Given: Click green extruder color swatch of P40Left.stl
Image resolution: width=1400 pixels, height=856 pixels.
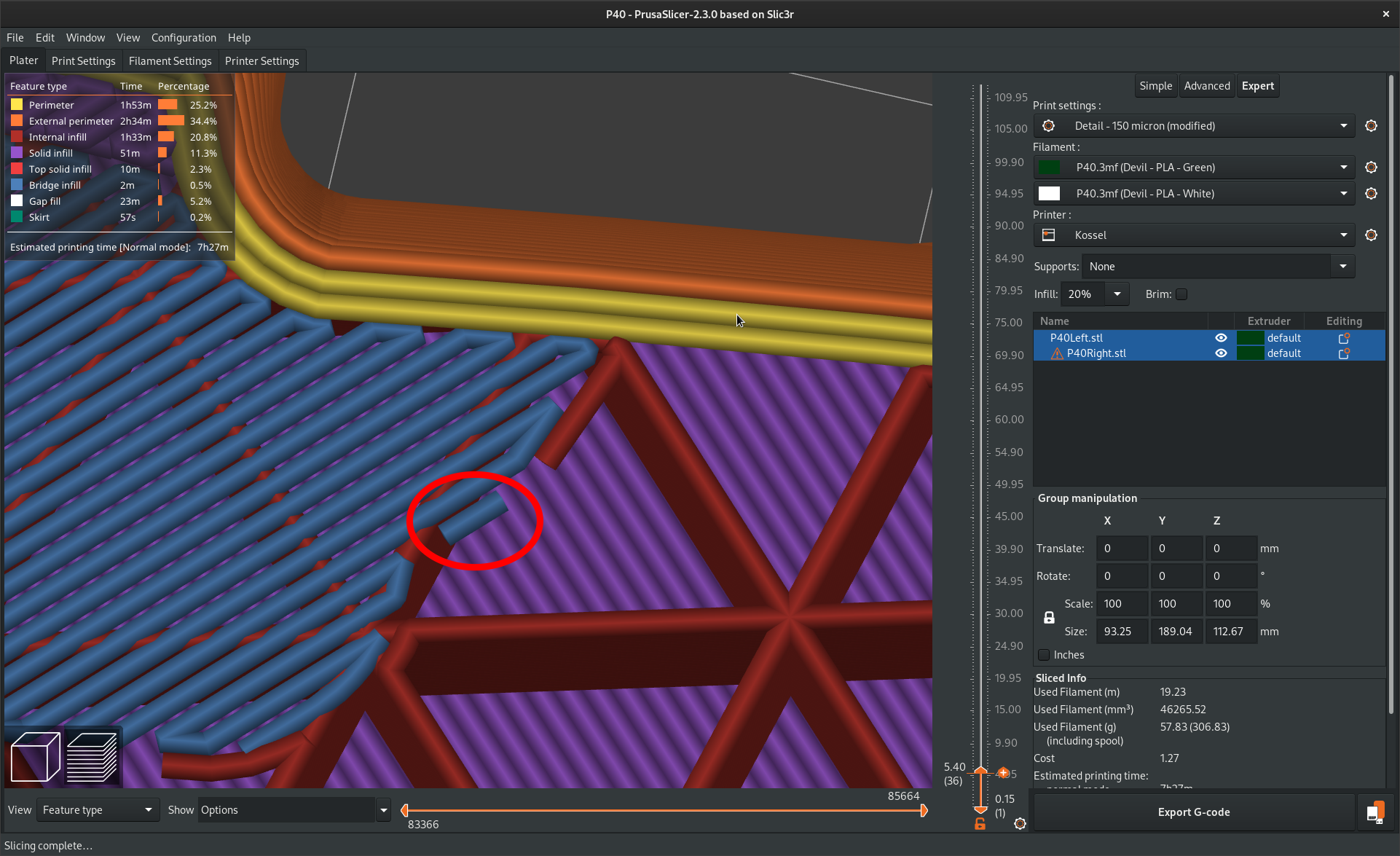Looking at the screenshot, I should pos(1250,338).
